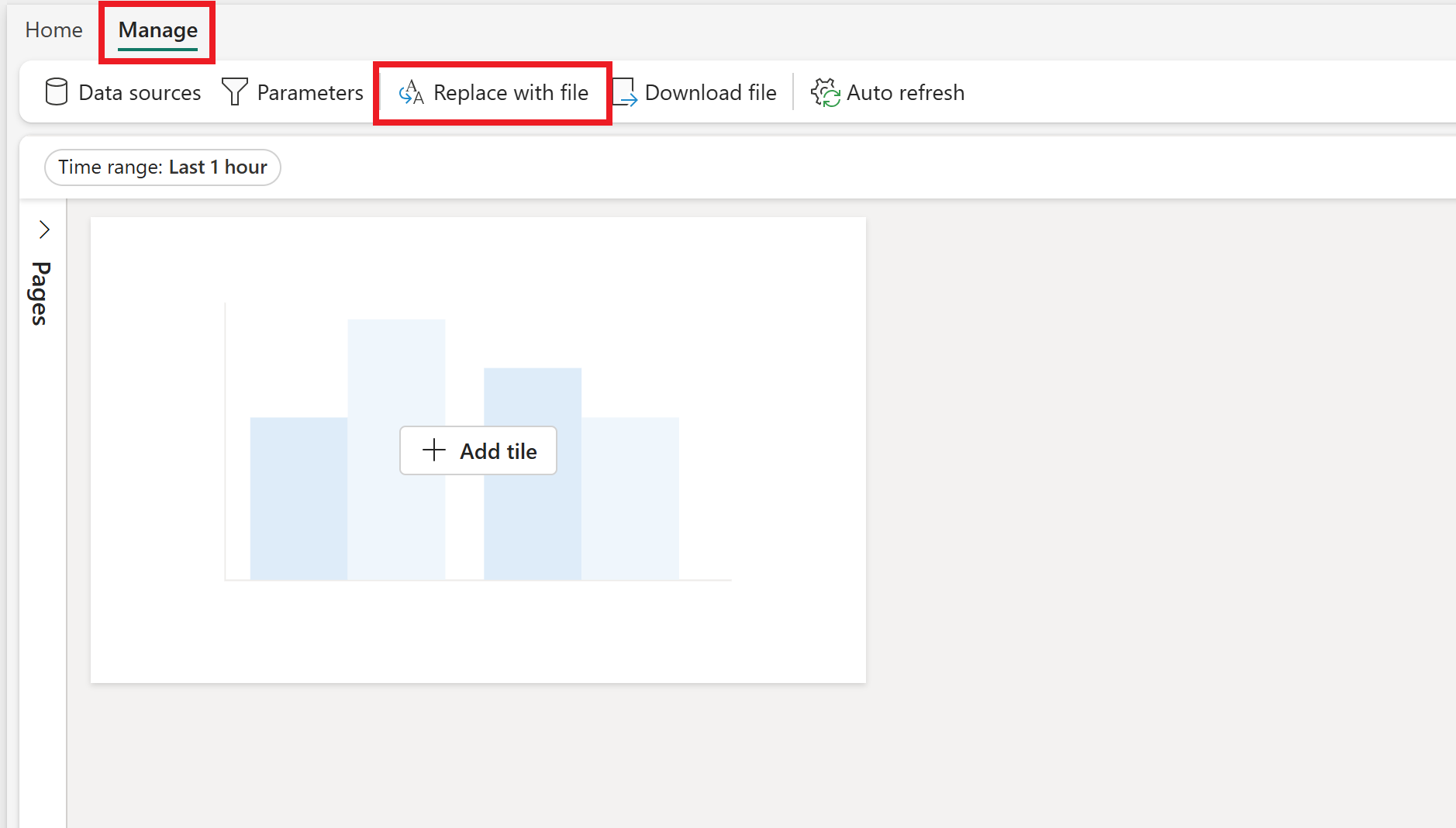The height and width of the screenshot is (828, 1456).
Task: Change the time range from Last 1 hour
Action: click(x=218, y=167)
